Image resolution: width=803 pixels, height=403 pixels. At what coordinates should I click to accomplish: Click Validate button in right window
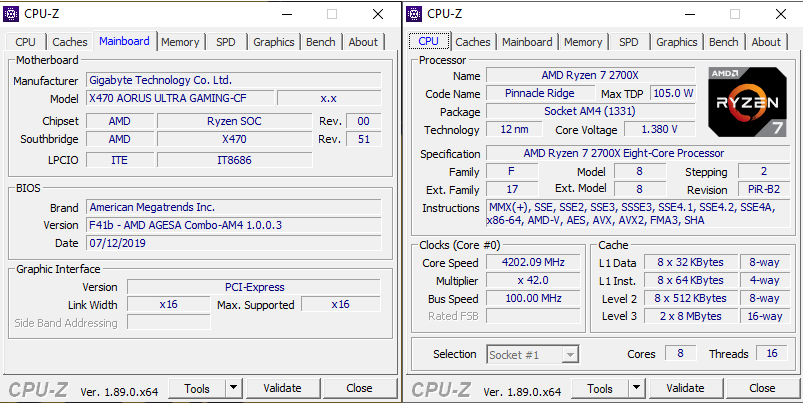(686, 389)
